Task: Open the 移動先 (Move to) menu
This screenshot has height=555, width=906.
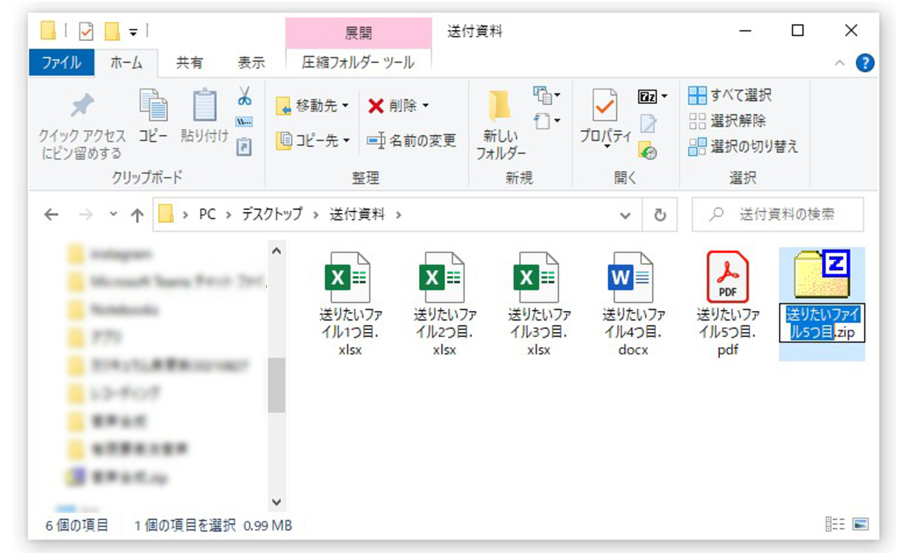Action: pos(312,106)
